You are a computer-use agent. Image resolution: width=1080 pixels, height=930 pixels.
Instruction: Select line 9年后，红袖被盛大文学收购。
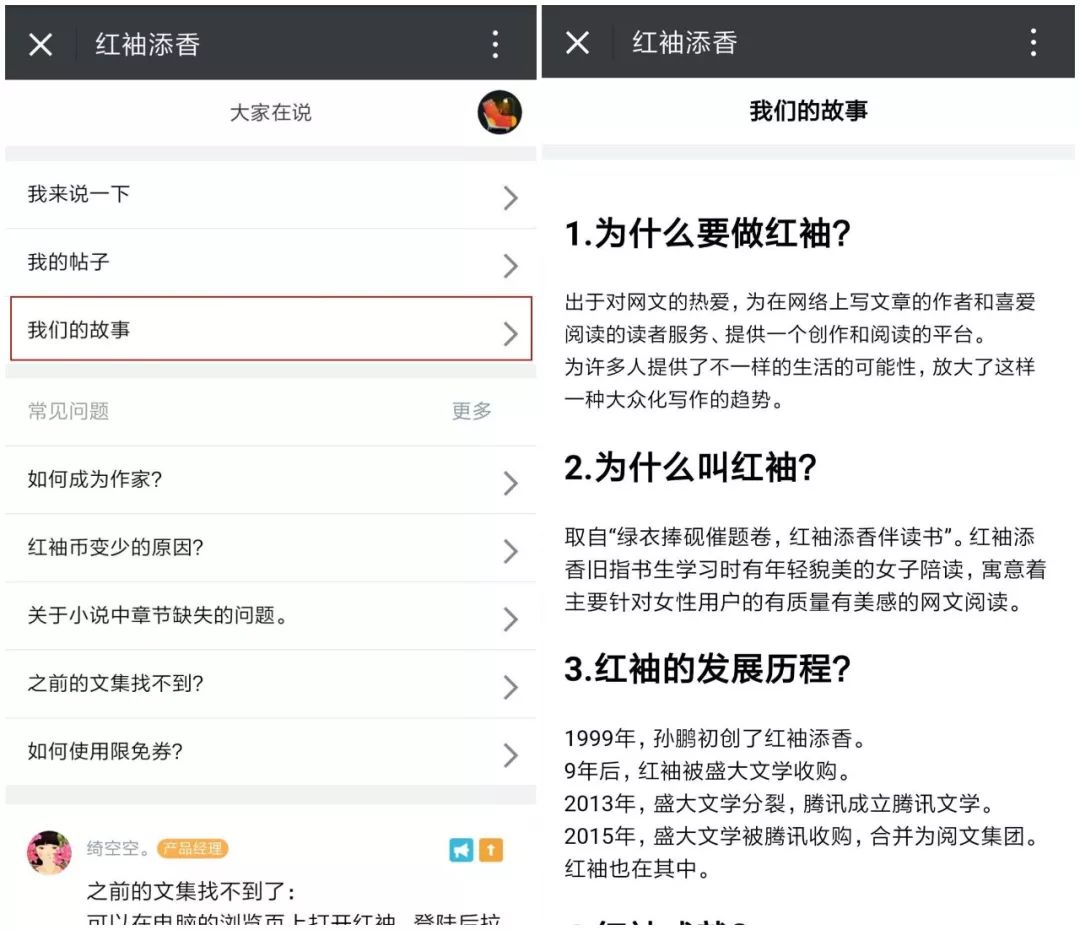[x=708, y=771]
